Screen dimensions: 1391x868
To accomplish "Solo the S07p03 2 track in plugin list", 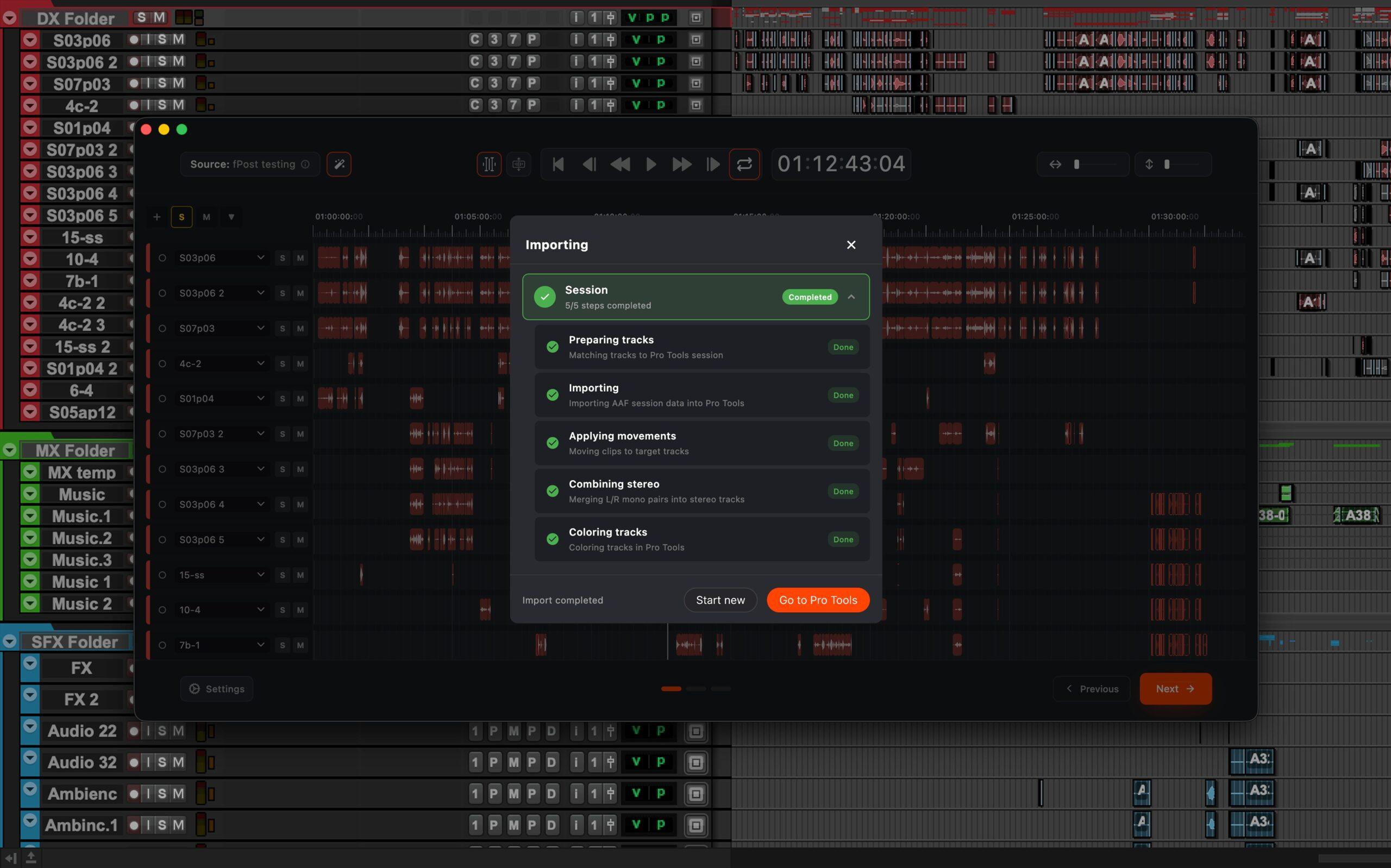I will point(283,434).
